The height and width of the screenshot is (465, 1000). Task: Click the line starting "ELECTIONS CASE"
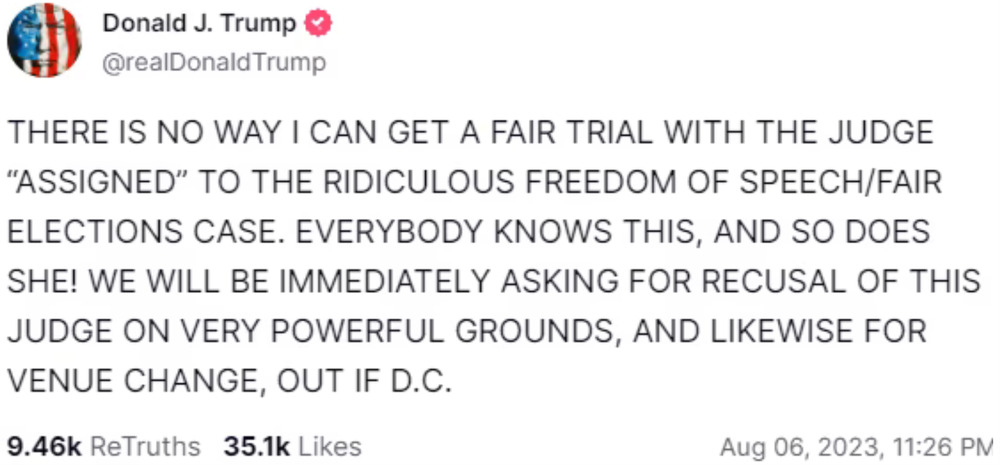tap(468, 232)
